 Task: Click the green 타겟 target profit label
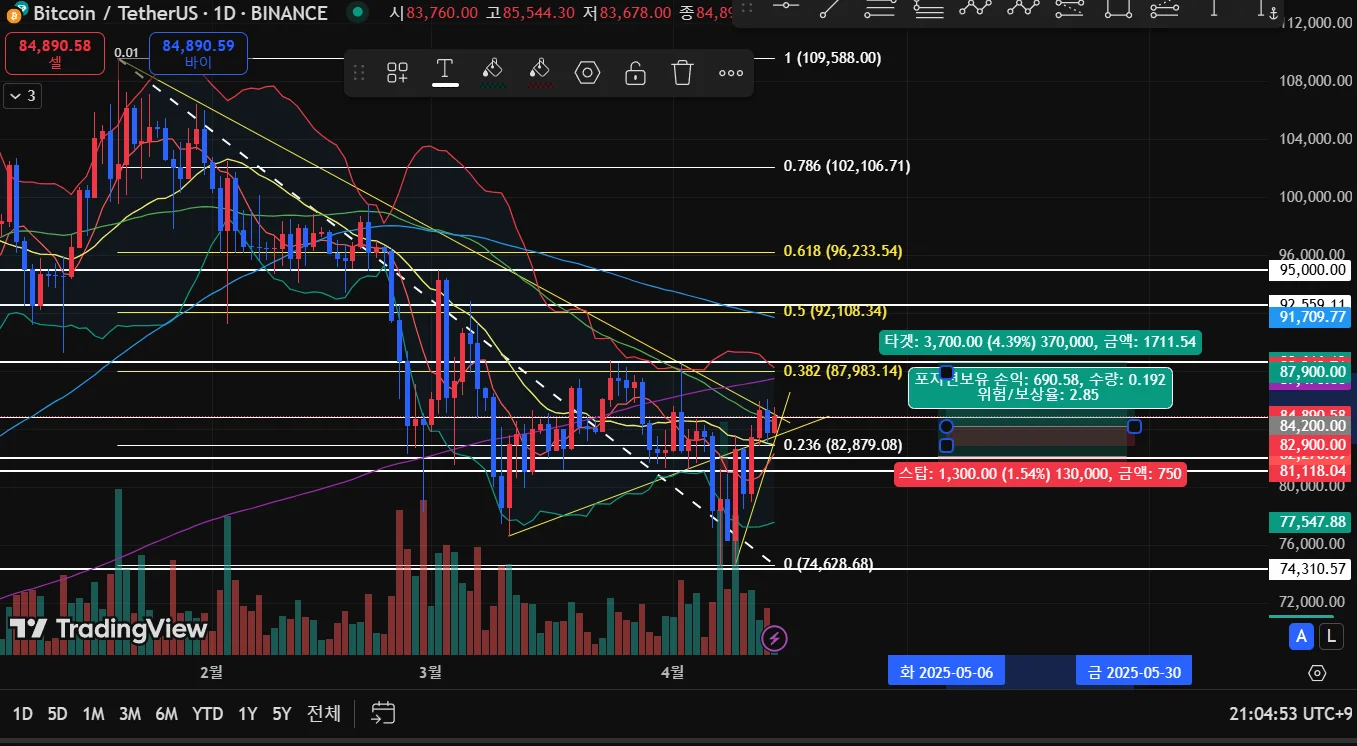click(1040, 342)
